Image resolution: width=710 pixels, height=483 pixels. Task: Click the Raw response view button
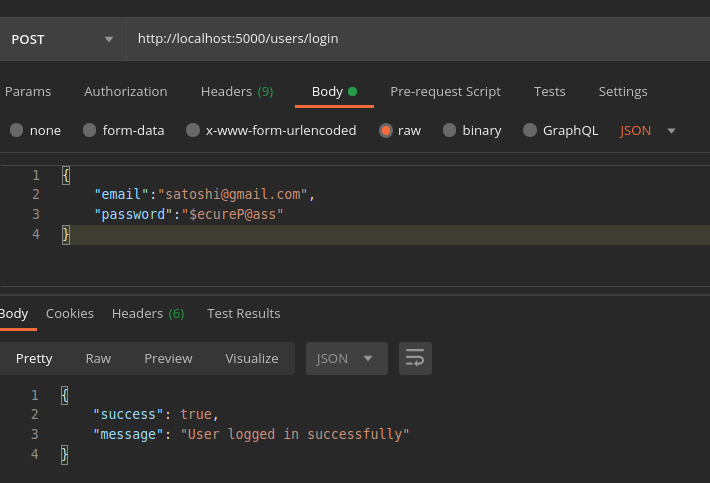click(98, 358)
